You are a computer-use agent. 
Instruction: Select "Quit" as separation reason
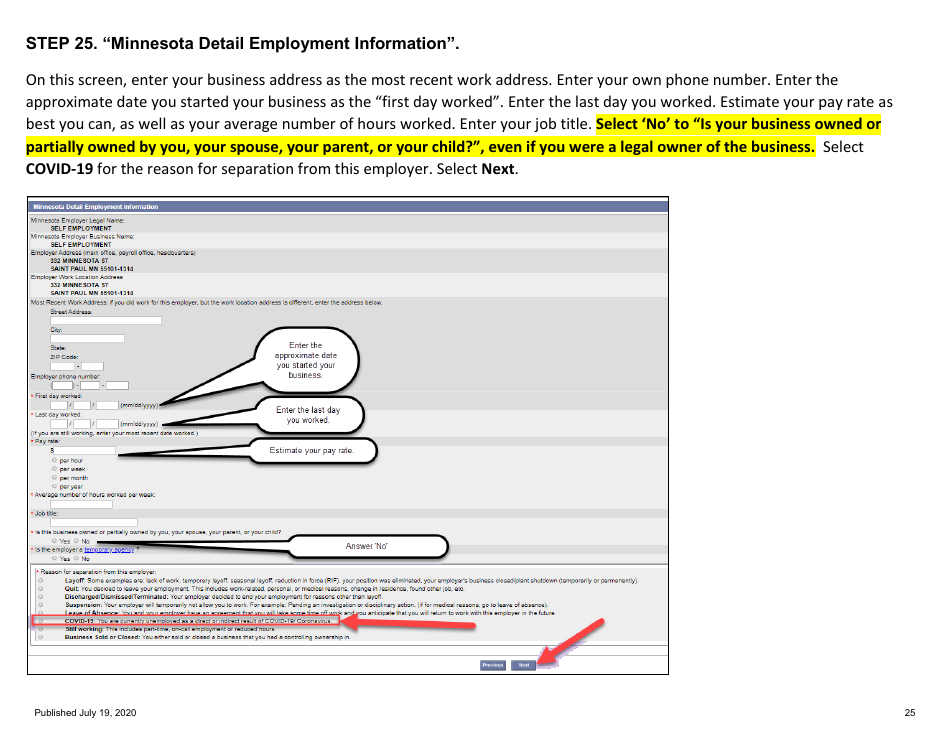click(x=42, y=587)
